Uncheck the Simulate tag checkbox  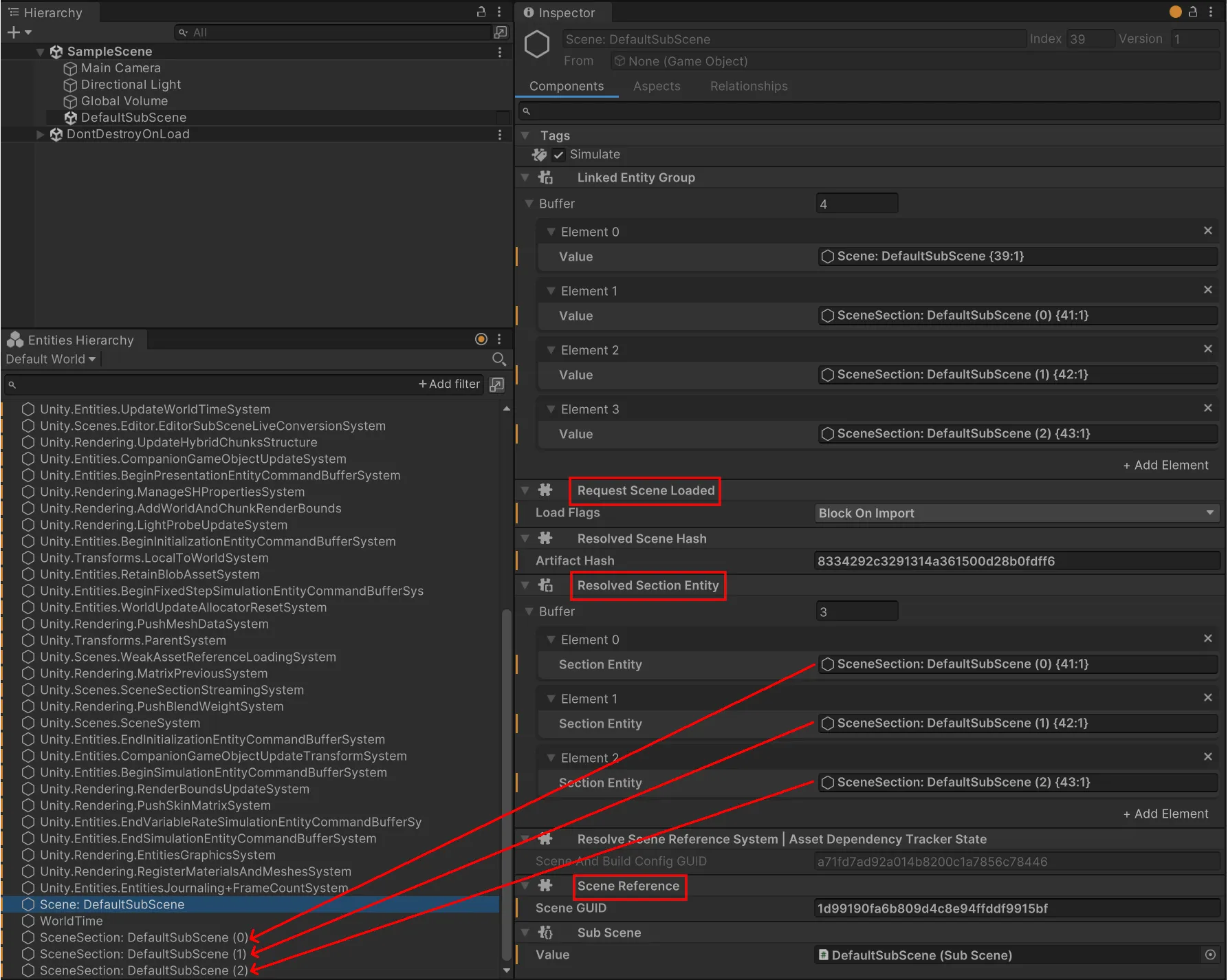pyautogui.click(x=559, y=155)
